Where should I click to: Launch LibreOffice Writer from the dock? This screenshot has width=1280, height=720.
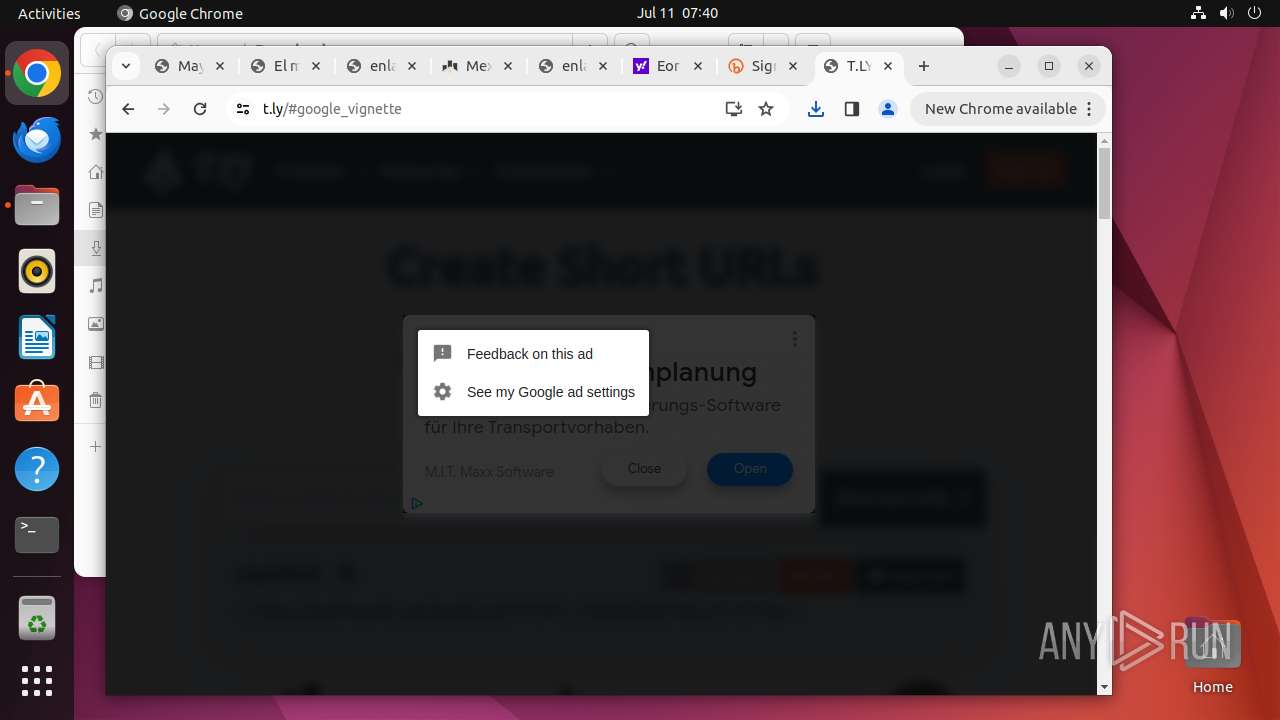37,337
